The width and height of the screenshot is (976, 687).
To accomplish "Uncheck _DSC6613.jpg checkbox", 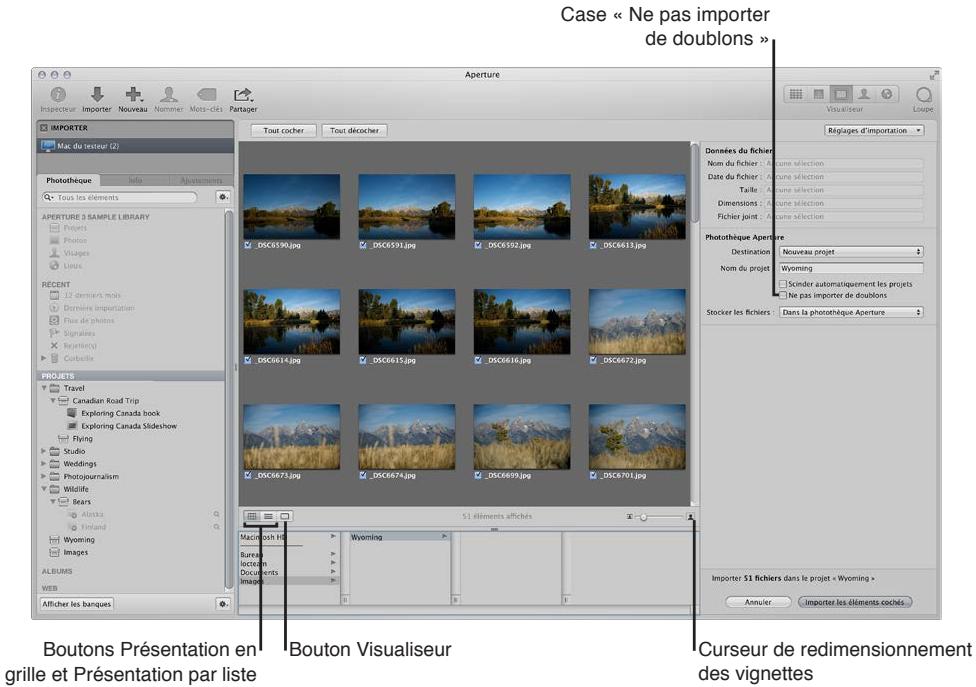I will coord(593,245).
